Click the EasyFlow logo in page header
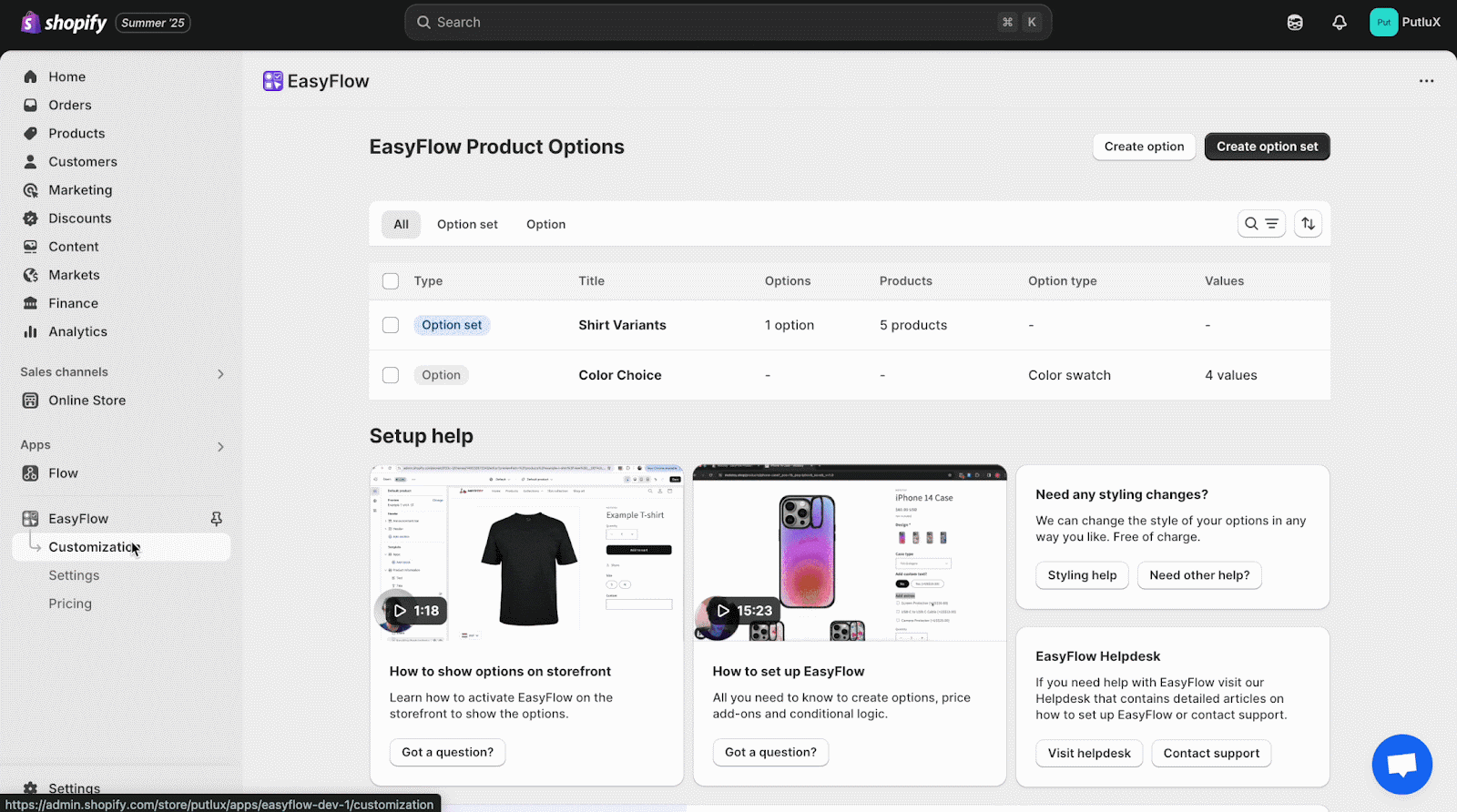 (x=273, y=81)
